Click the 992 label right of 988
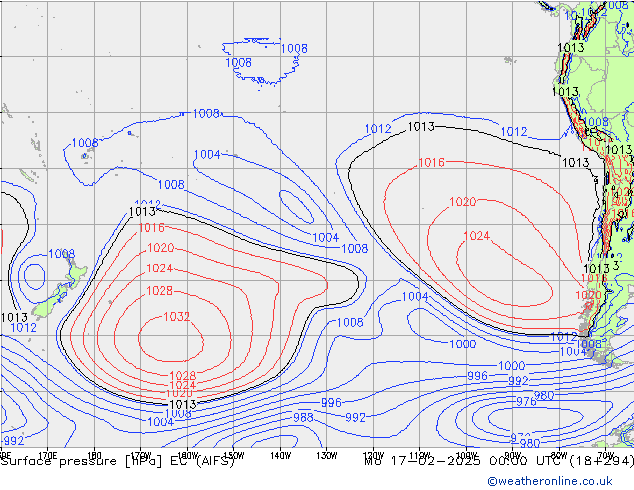 click(x=355, y=418)
